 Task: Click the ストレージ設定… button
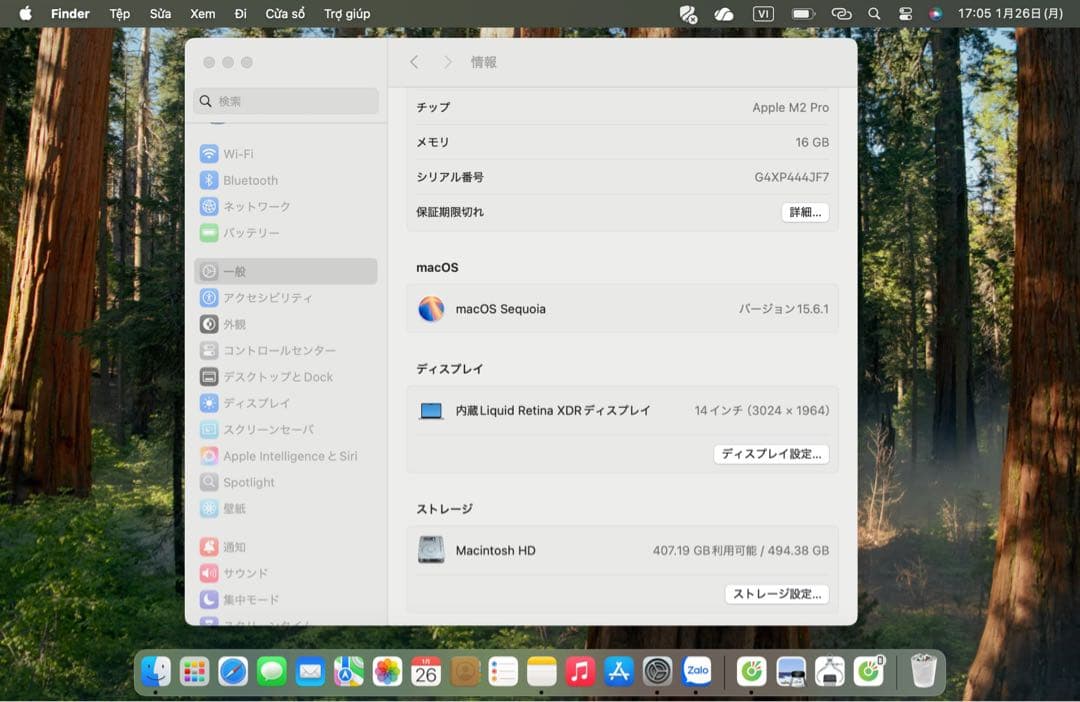point(775,594)
